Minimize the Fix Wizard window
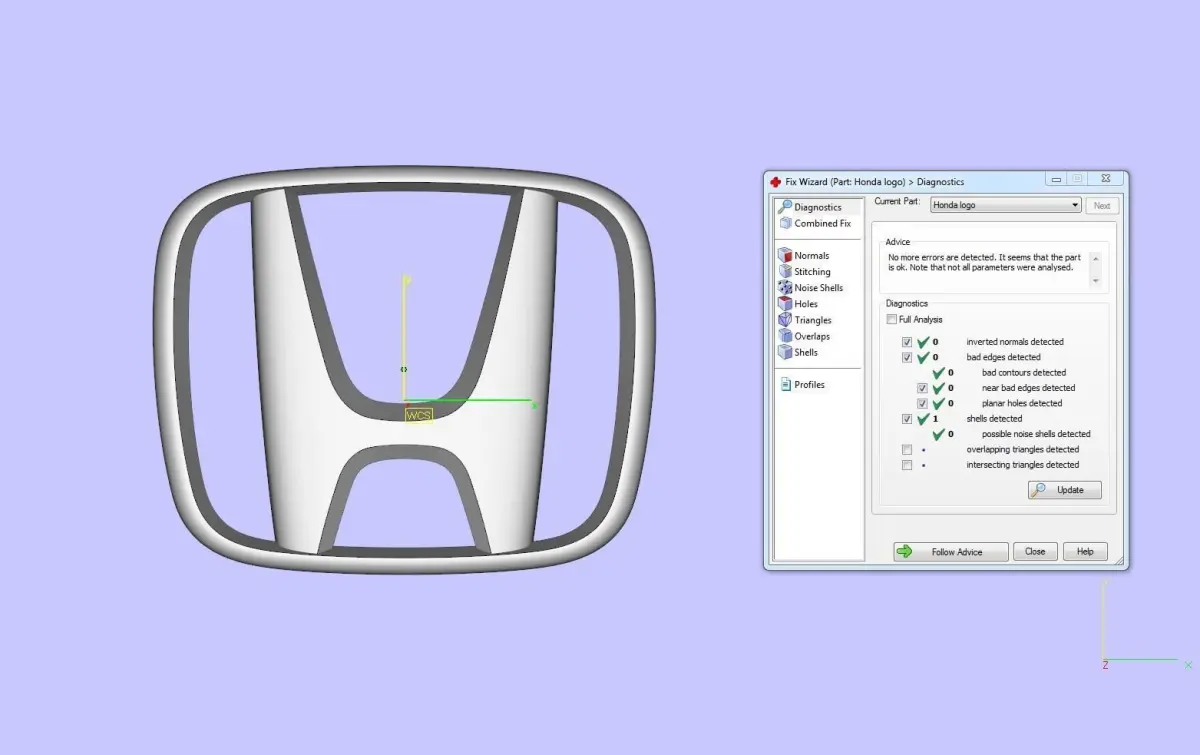Screen dimensions: 1200x755 point(1056,180)
